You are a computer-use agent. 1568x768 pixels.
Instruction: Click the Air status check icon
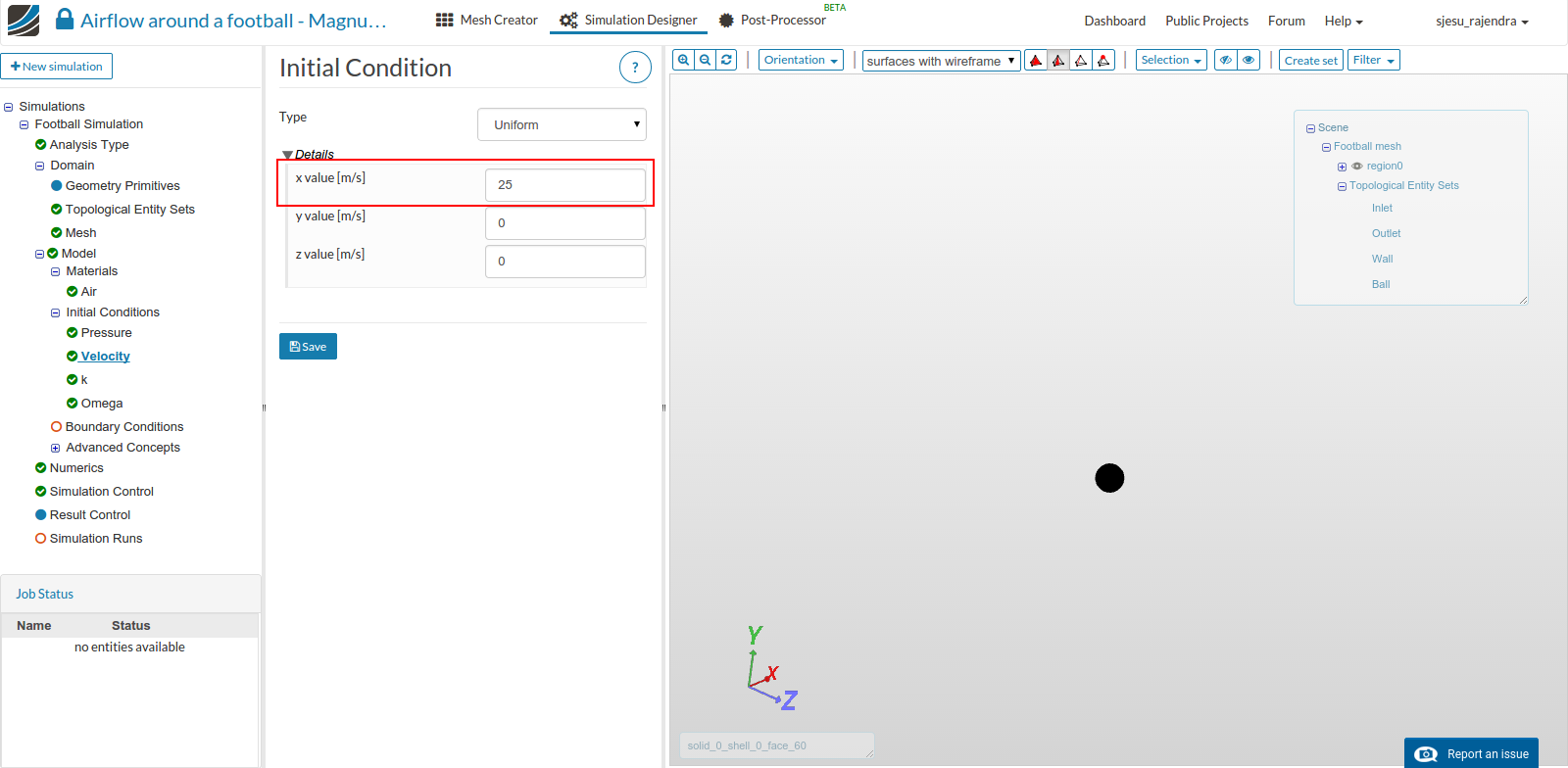click(72, 292)
